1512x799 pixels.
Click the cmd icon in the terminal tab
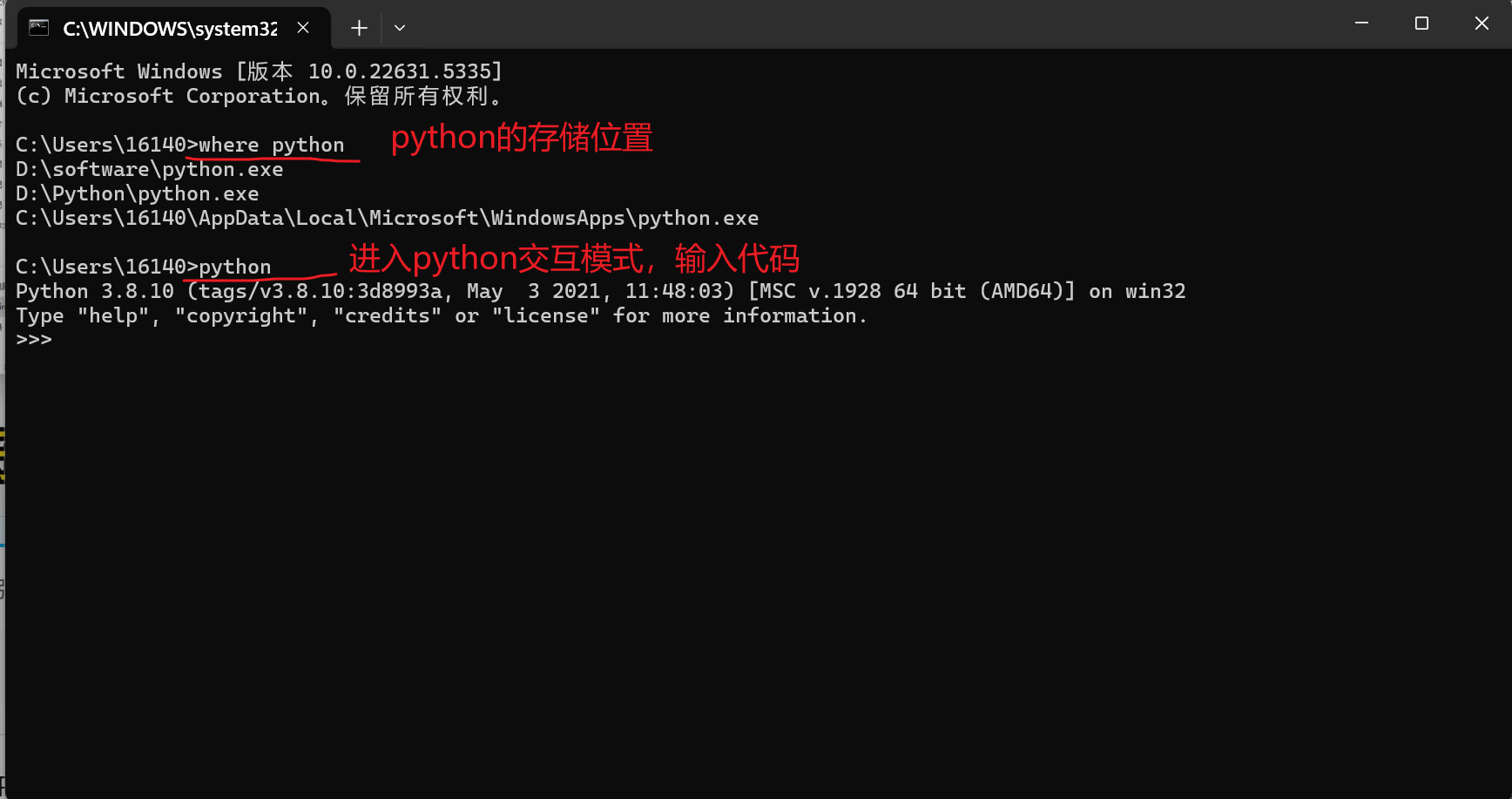pos(38,27)
